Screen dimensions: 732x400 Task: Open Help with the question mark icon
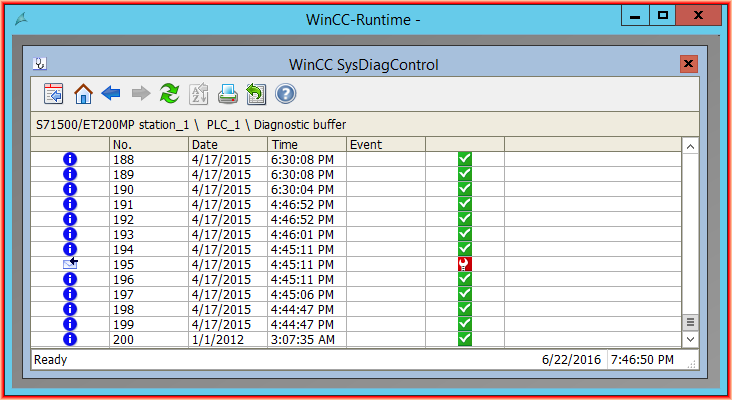285,94
